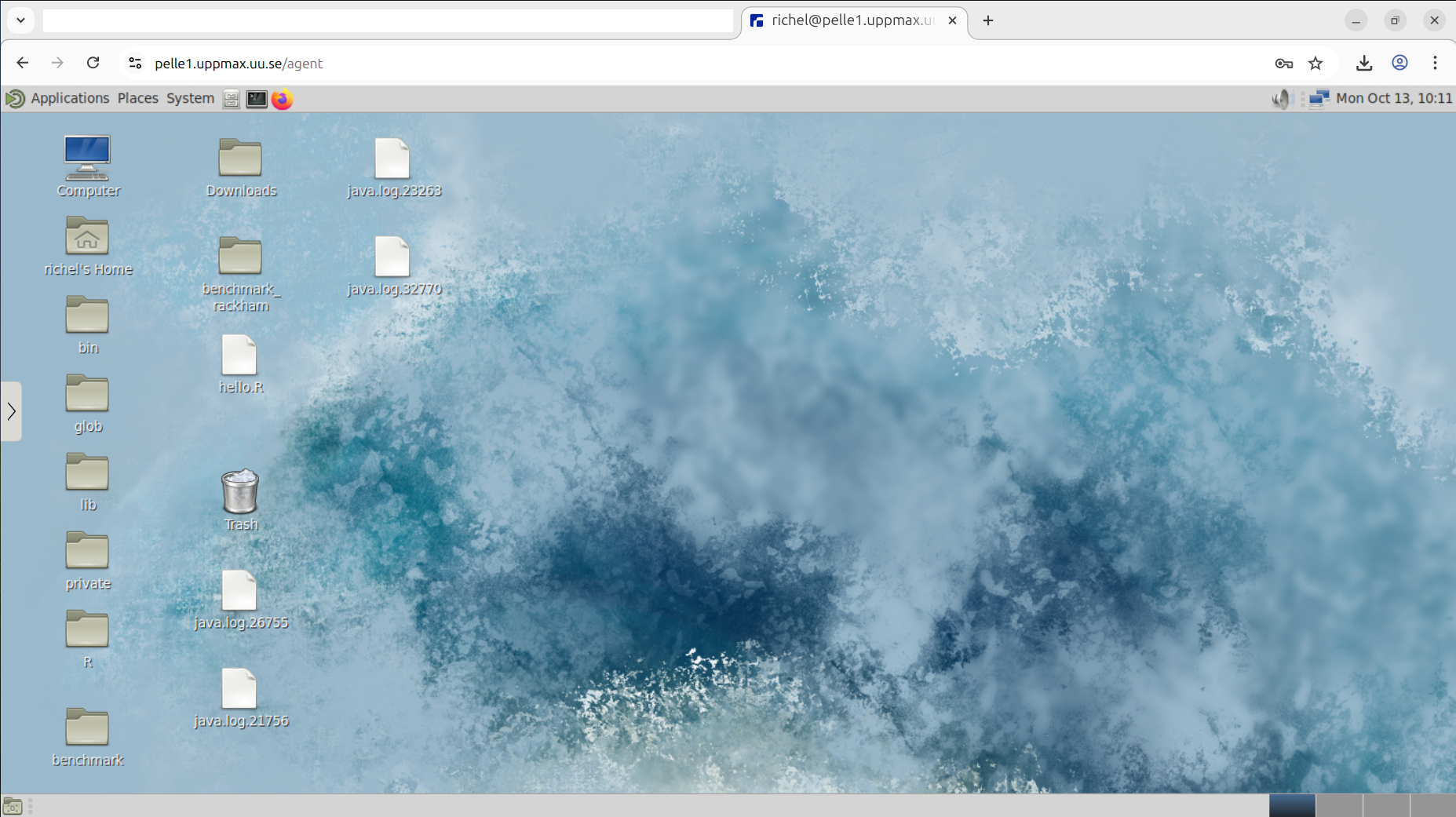Open the Places menu
Screen dimensions: 1456x817
pos(137,98)
